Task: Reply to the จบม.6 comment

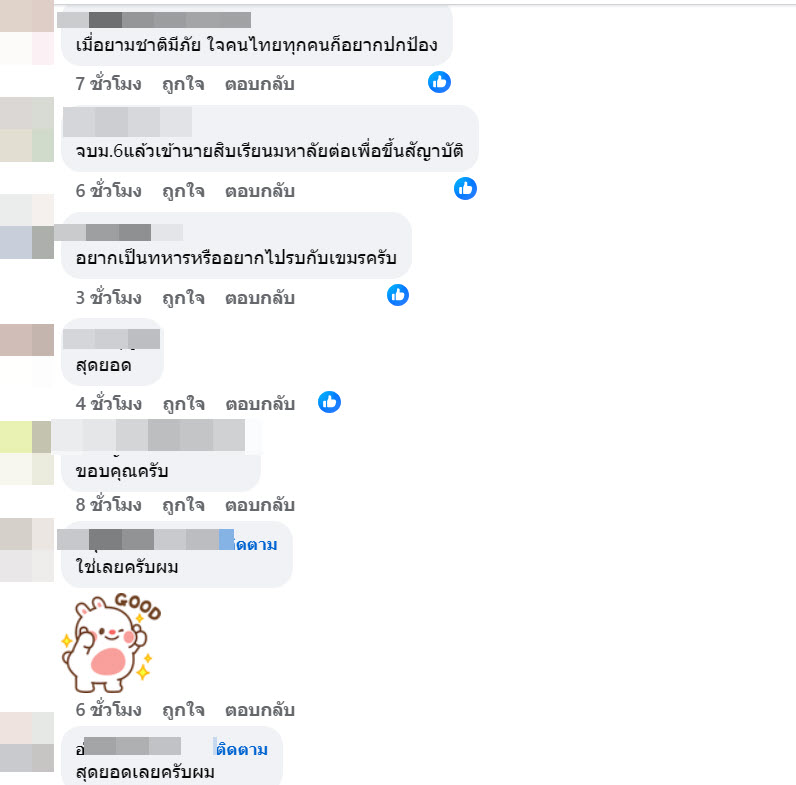Action: click(x=259, y=191)
